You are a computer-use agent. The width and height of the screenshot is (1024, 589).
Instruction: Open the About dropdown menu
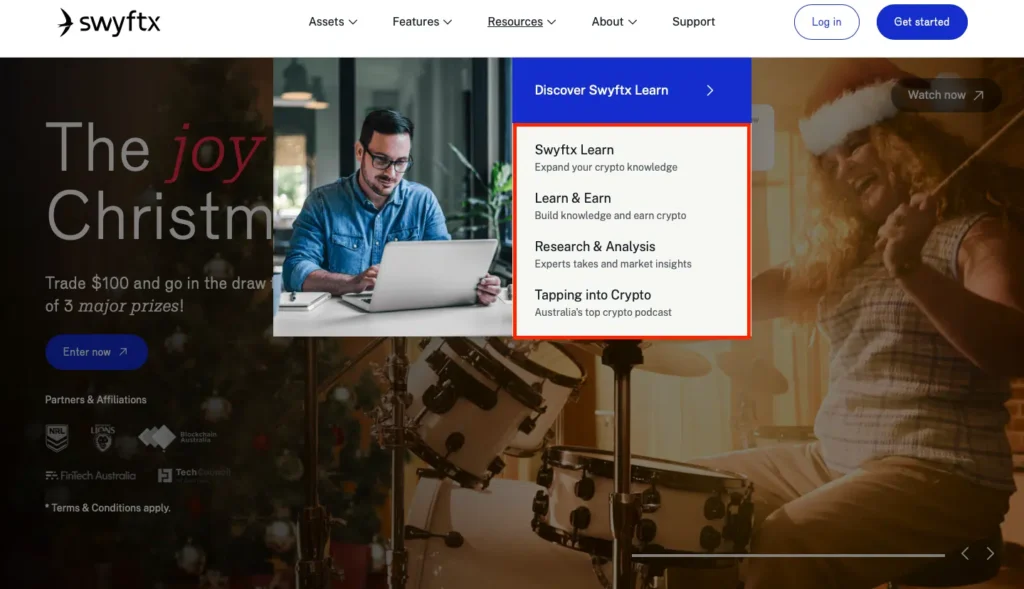[614, 22]
